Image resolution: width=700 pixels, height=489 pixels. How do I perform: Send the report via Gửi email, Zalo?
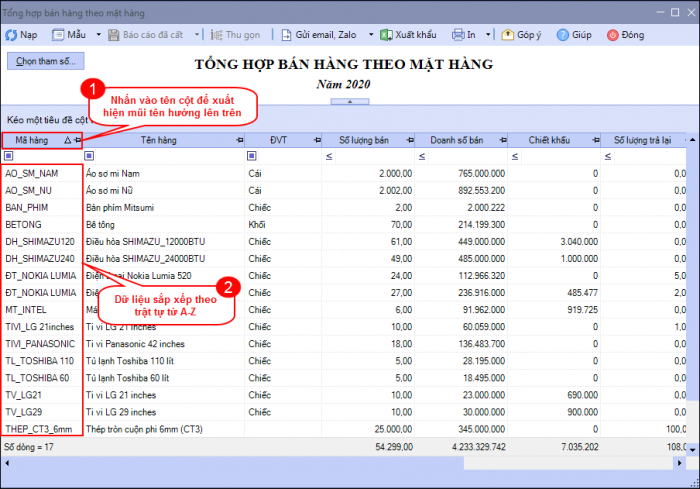pyautogui.click(x=319, y=34)
